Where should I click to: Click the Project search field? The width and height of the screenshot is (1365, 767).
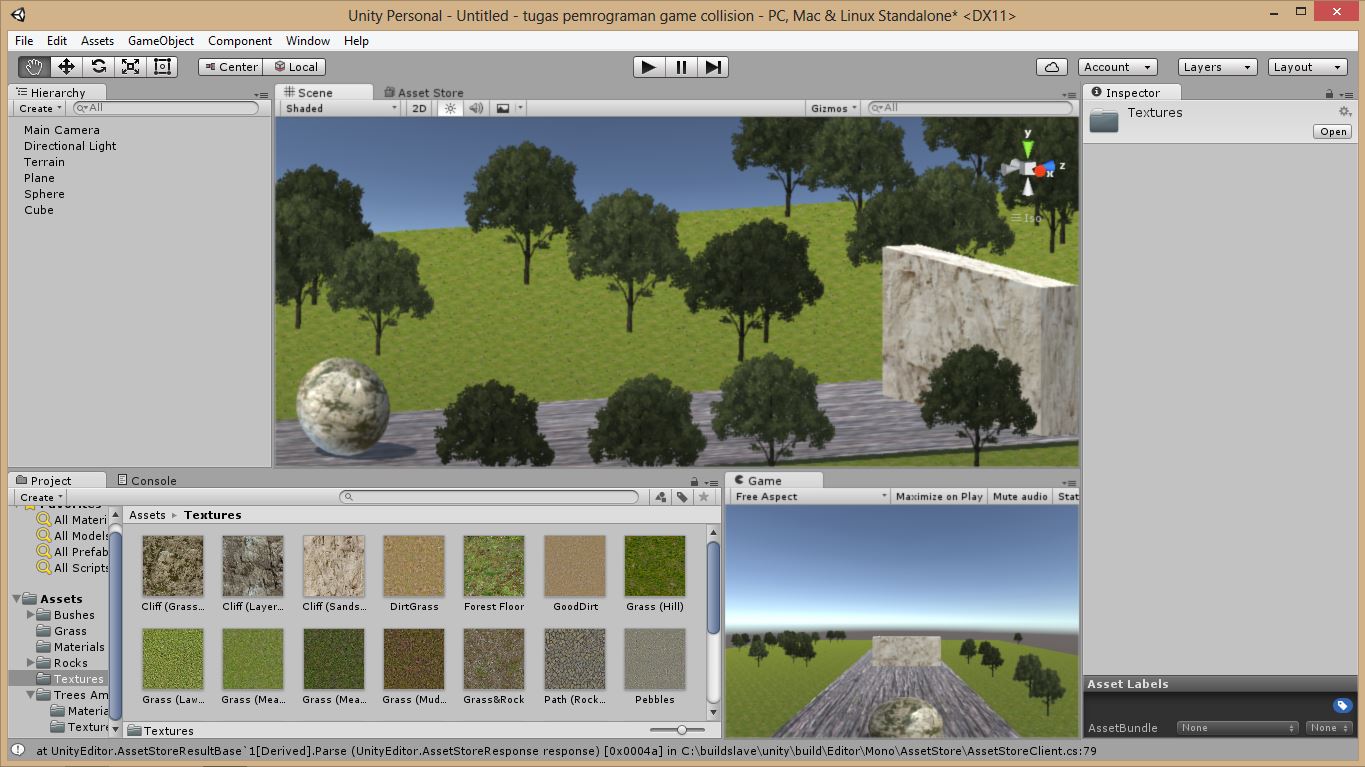pos(489,497)
